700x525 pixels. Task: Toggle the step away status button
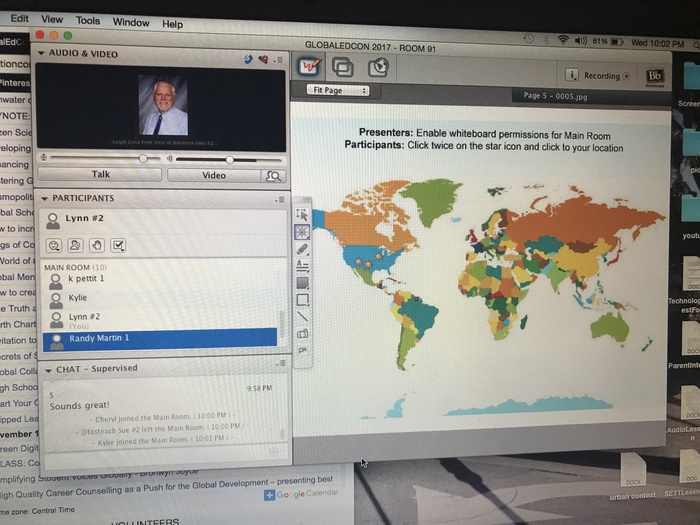click(x=75, y=245)
